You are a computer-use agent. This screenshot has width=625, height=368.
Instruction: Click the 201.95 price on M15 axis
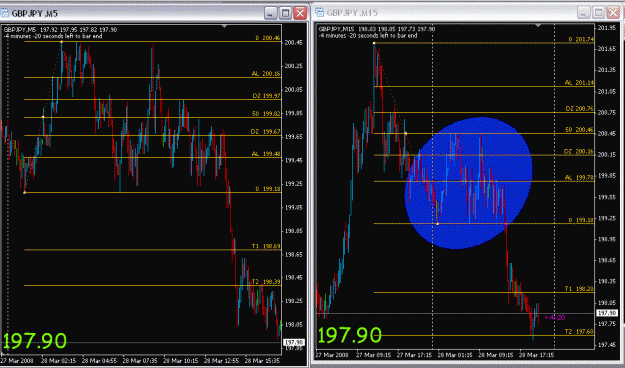click(607, 28)
